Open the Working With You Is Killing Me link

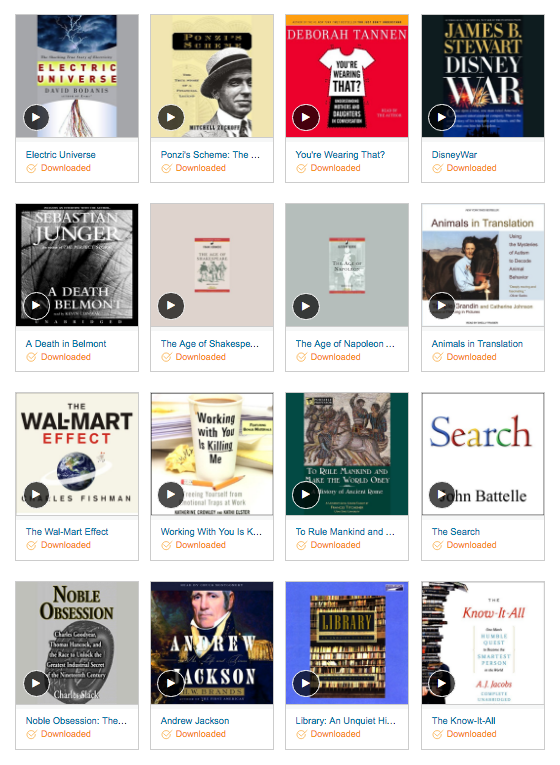211,532
